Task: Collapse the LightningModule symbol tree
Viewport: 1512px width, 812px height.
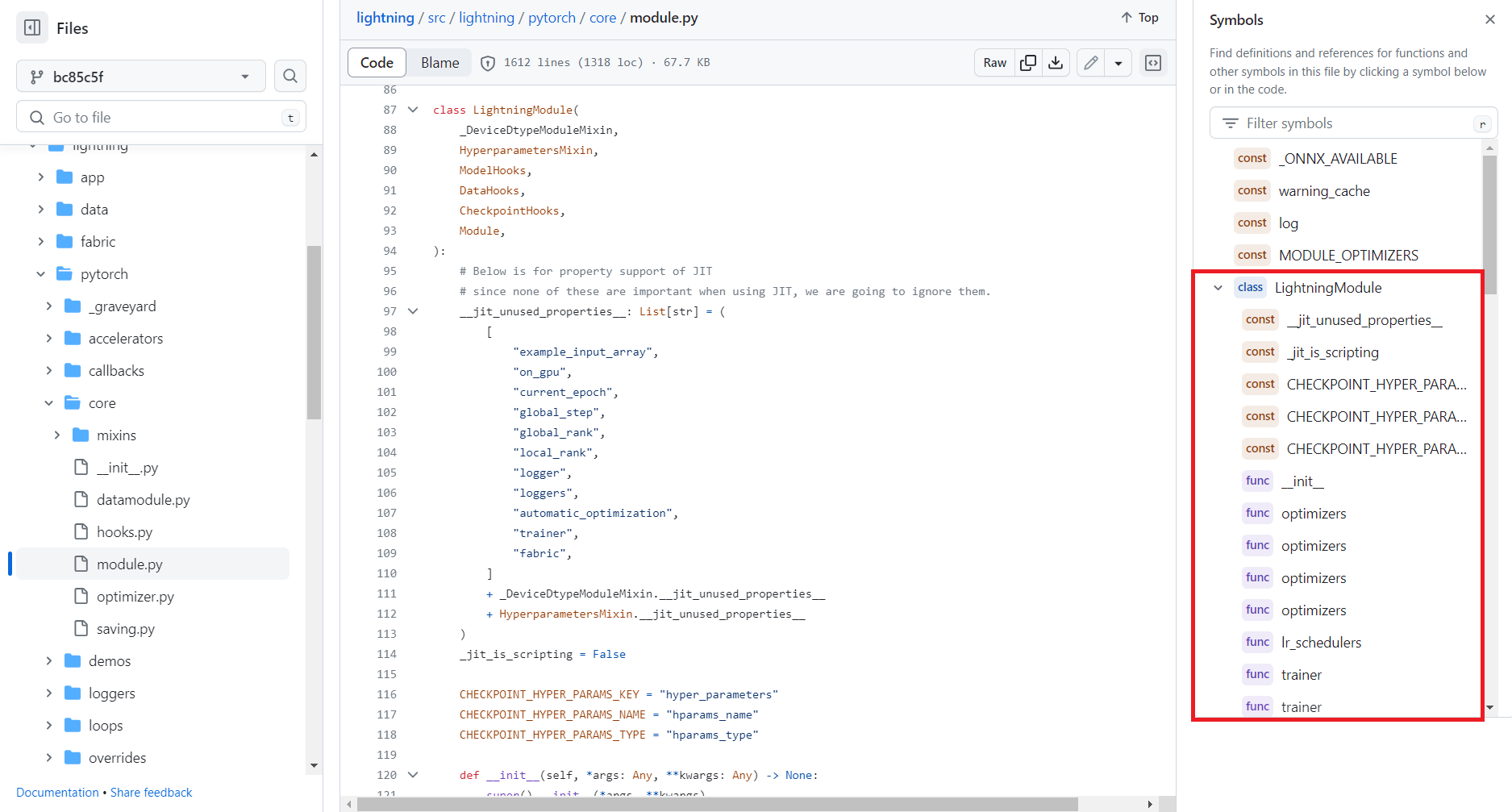Action: coord(1218,287)
